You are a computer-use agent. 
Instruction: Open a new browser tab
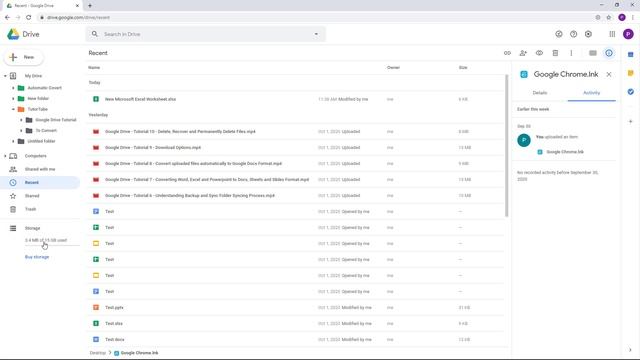point(90,6)
